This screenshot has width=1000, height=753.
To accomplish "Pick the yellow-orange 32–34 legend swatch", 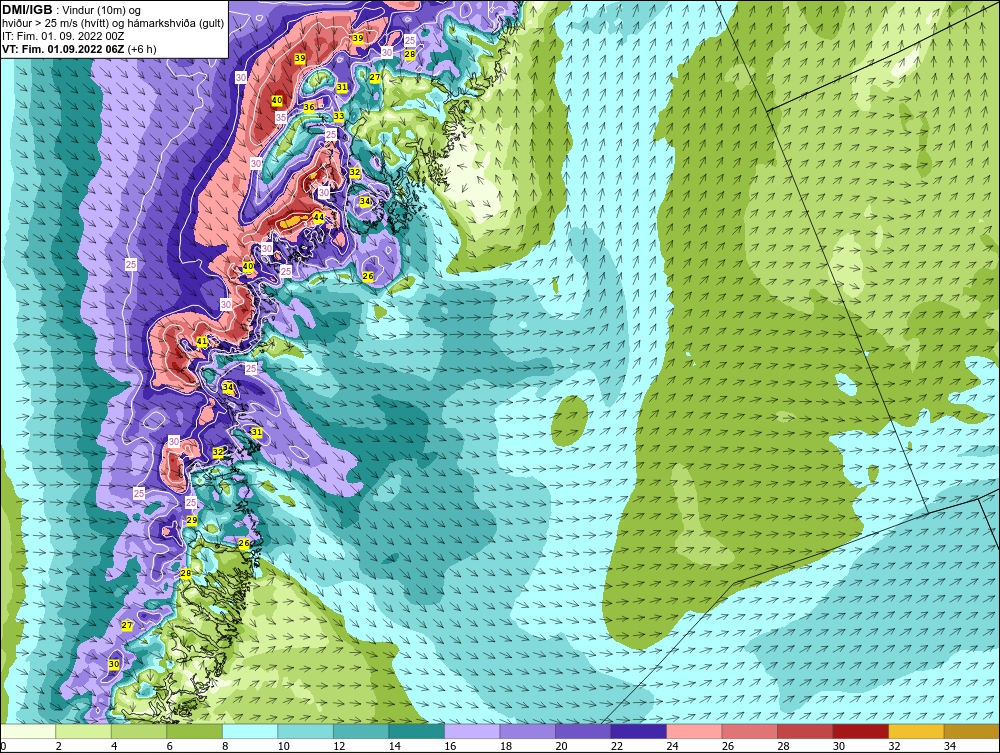I will pos(916,731).
